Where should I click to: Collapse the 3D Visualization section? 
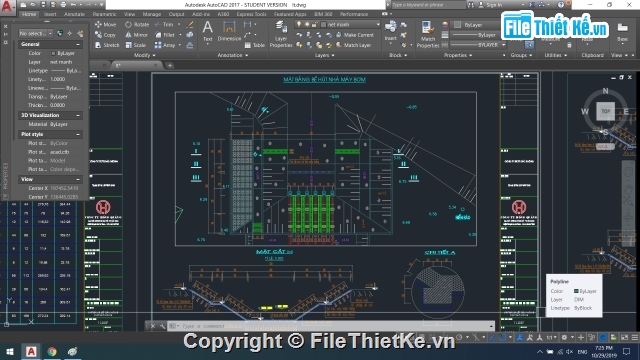pos(78,116)
